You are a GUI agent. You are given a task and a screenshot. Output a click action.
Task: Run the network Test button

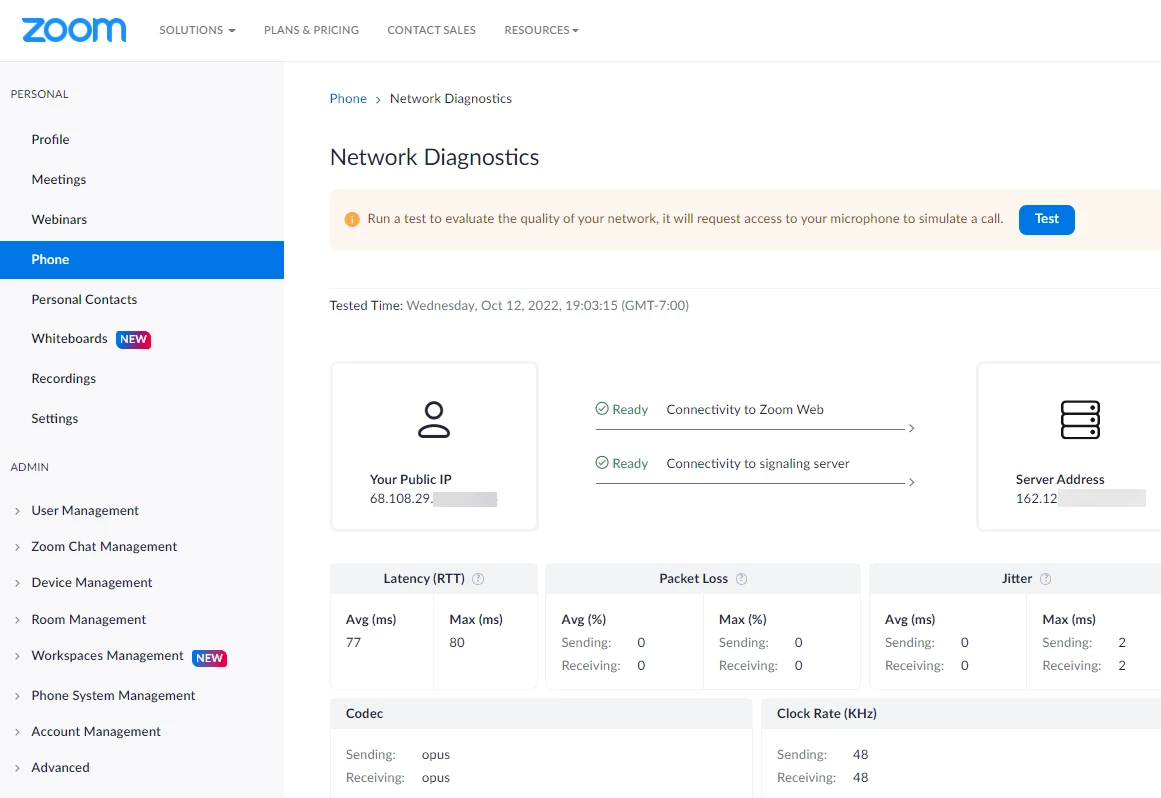click(1046, 219)
